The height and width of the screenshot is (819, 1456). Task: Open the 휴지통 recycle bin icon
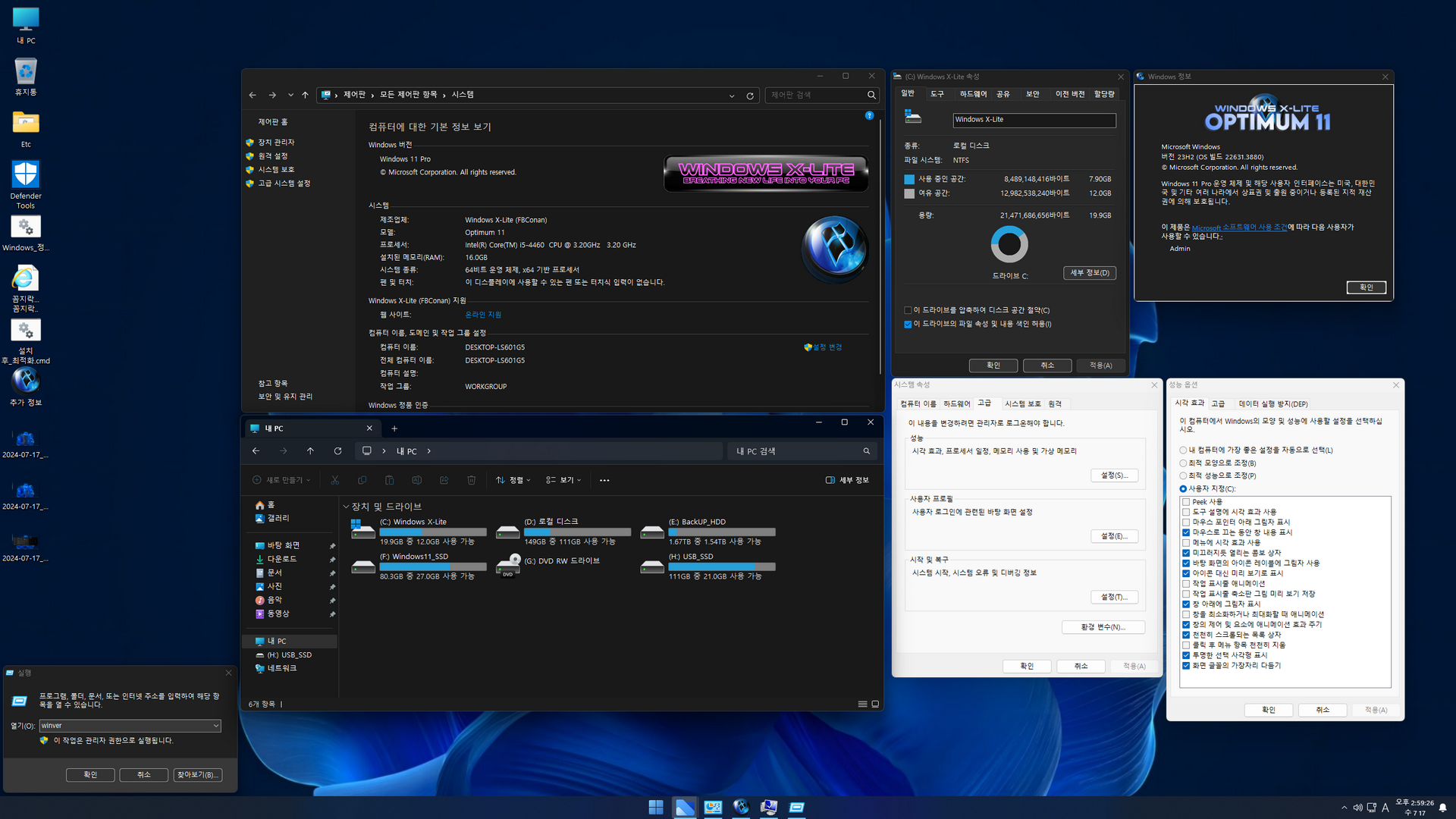(x=26, y=73)
